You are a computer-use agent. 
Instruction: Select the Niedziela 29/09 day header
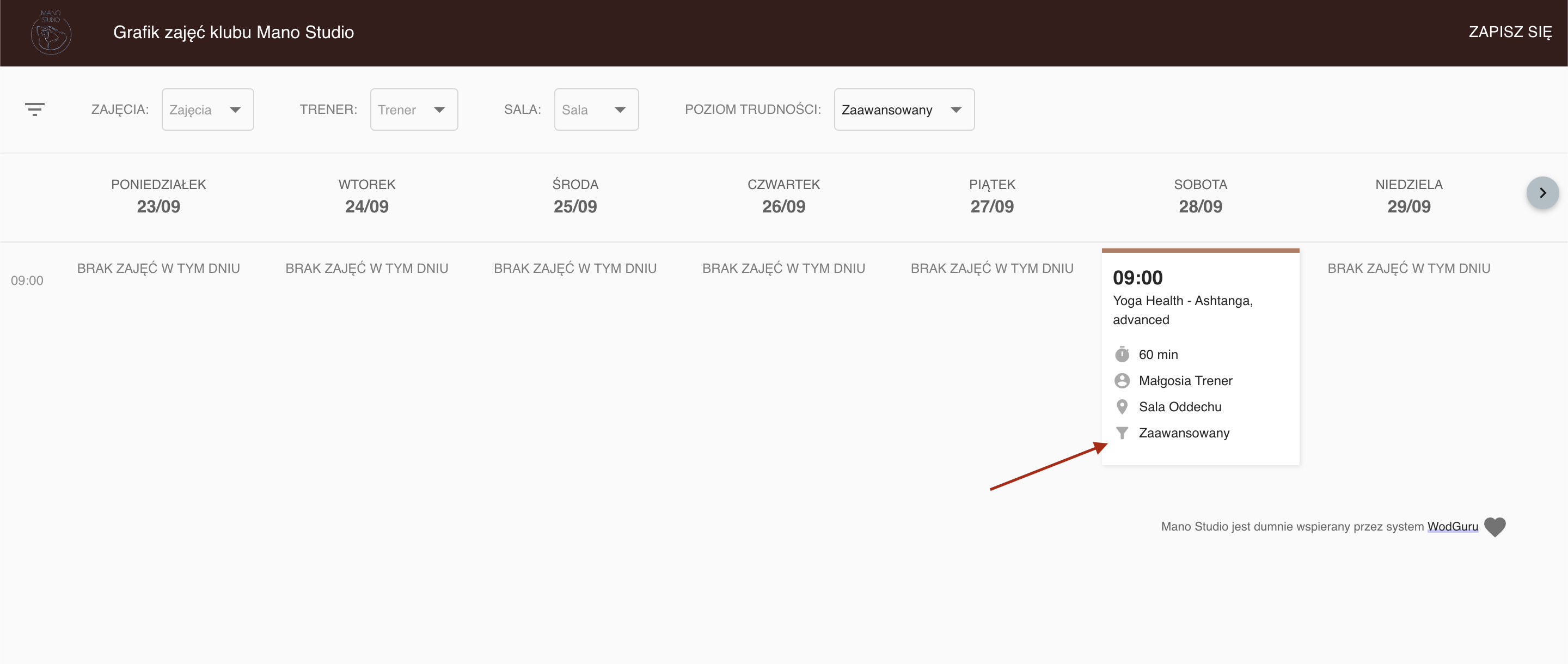(x=1408, y=196)
